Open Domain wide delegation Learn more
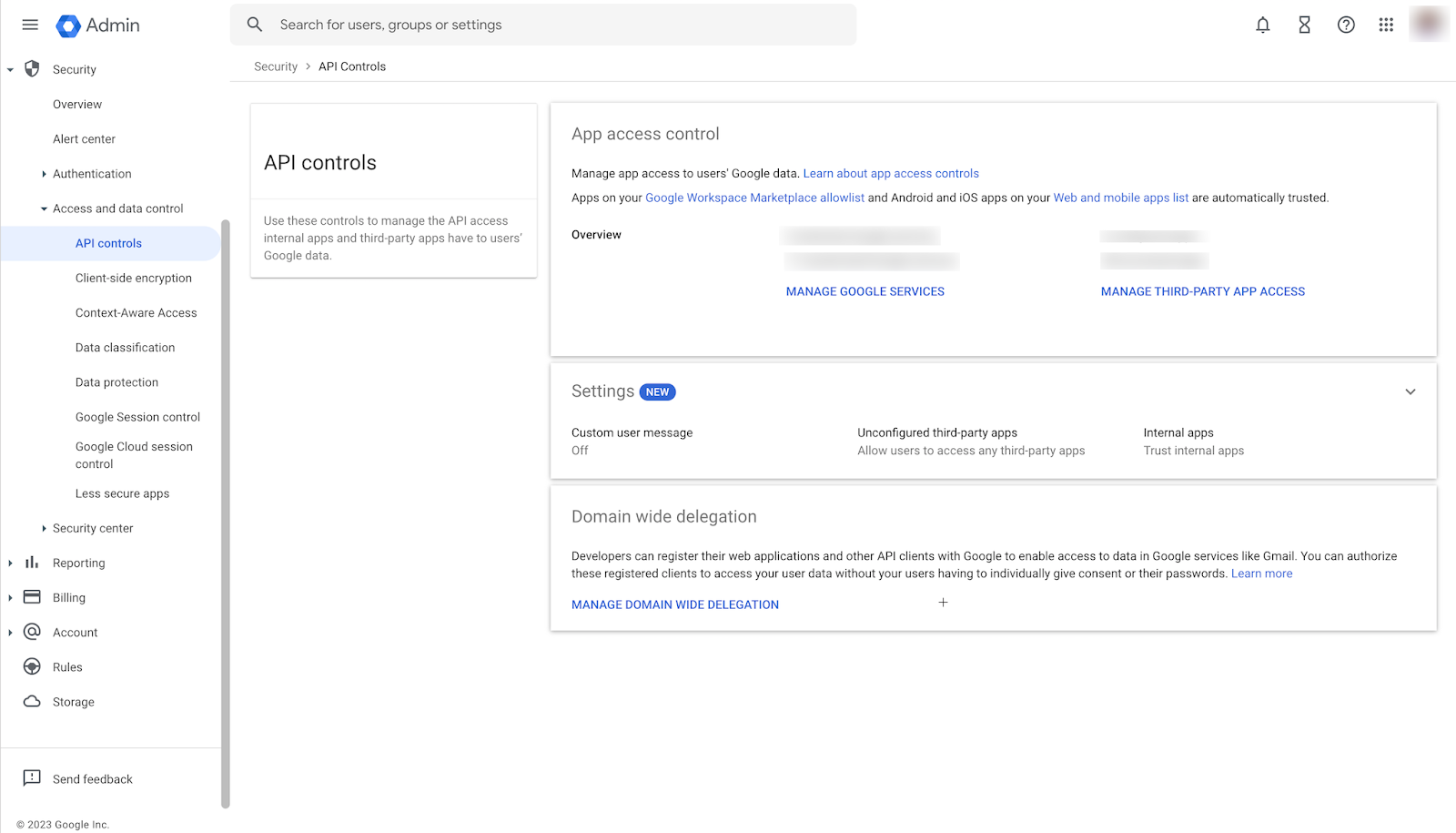Screen dimensions: 1456x833 tap(1262, 574)
